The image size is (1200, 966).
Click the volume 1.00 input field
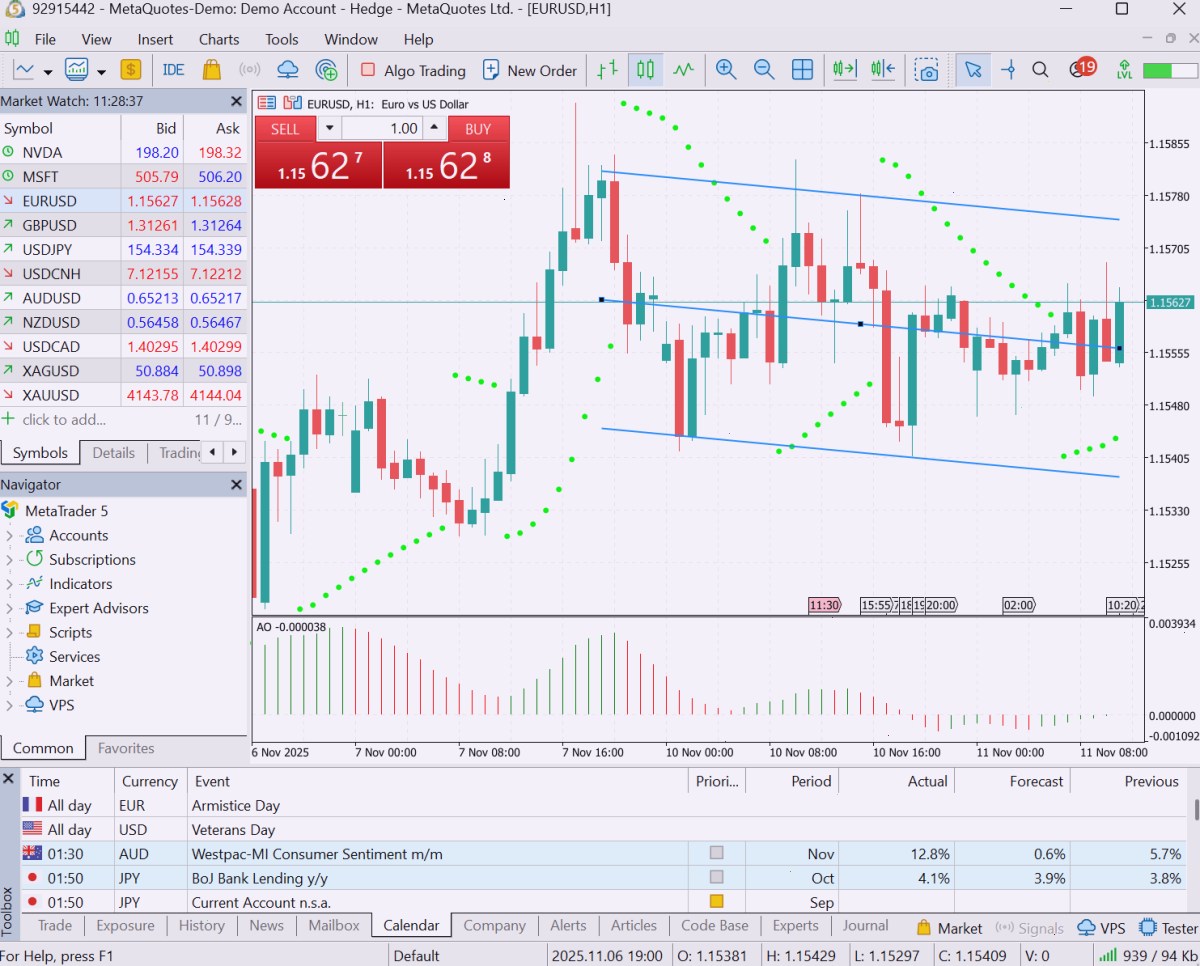(382, 128)
